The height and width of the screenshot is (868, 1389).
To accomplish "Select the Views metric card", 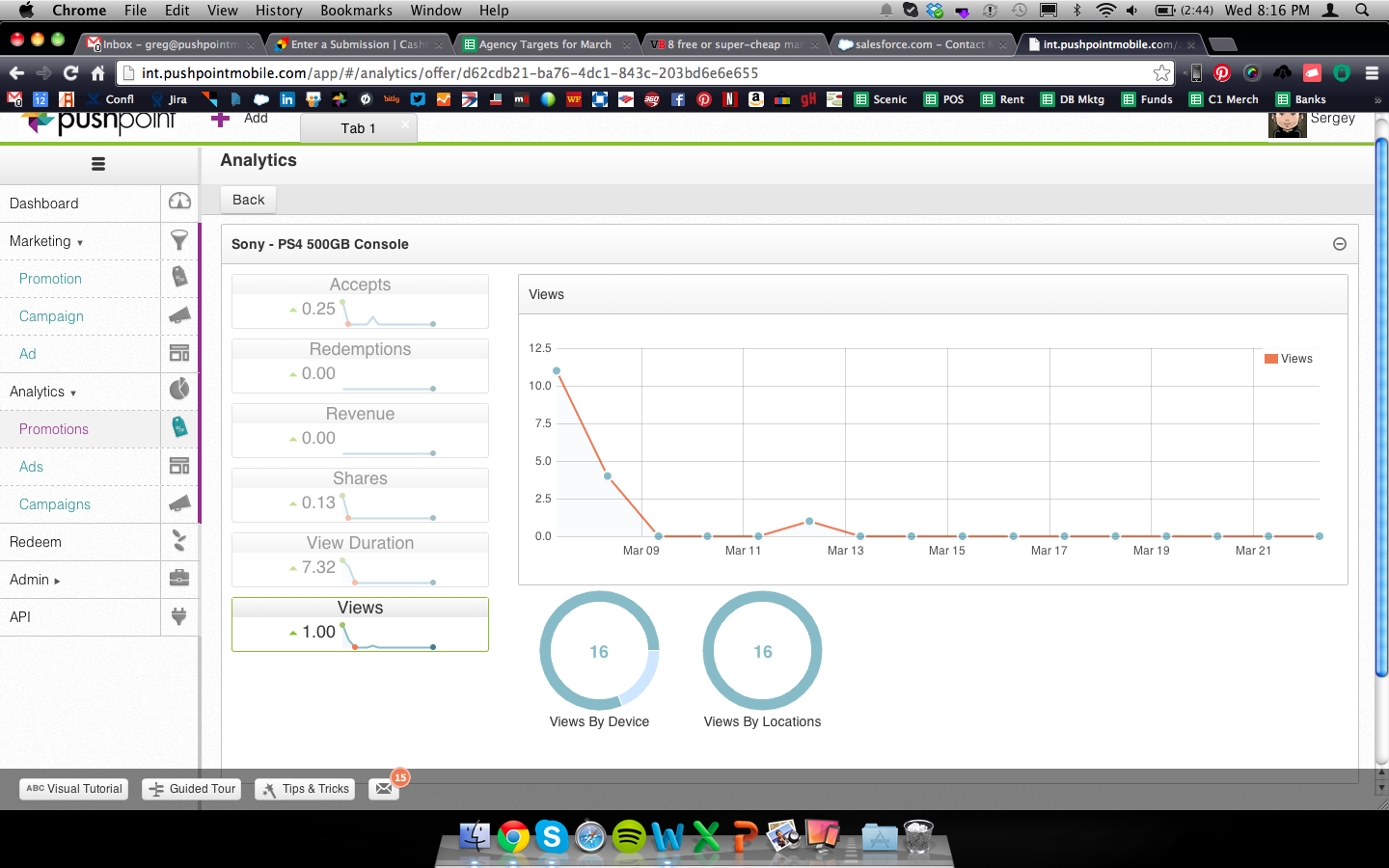I will click(x=360, y=624).
